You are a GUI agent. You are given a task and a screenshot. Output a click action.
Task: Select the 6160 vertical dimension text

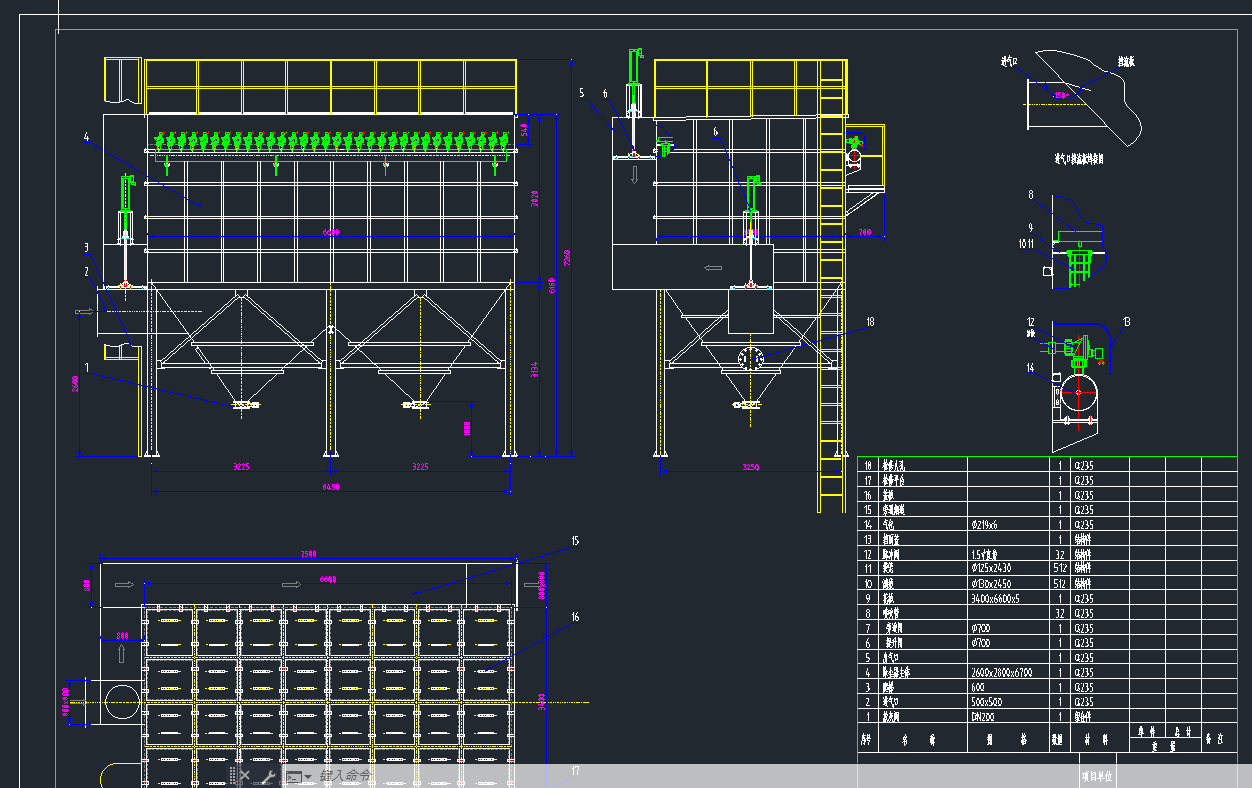pyautogui.click(x=551, y=287)
